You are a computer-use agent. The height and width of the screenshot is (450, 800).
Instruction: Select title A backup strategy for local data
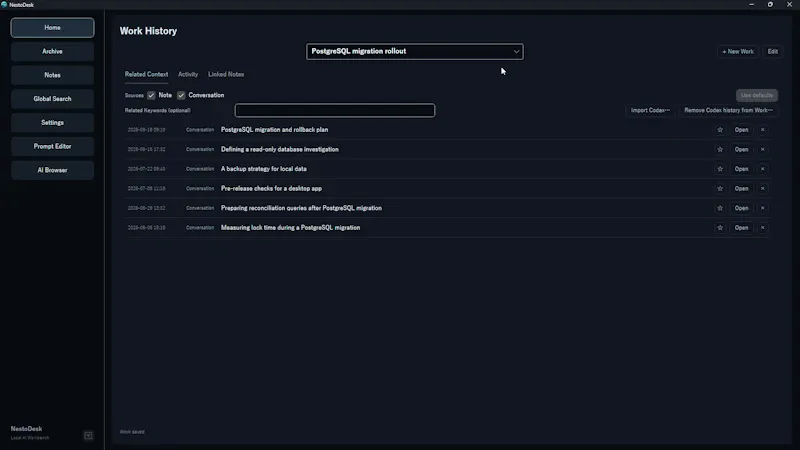[264, 169]
